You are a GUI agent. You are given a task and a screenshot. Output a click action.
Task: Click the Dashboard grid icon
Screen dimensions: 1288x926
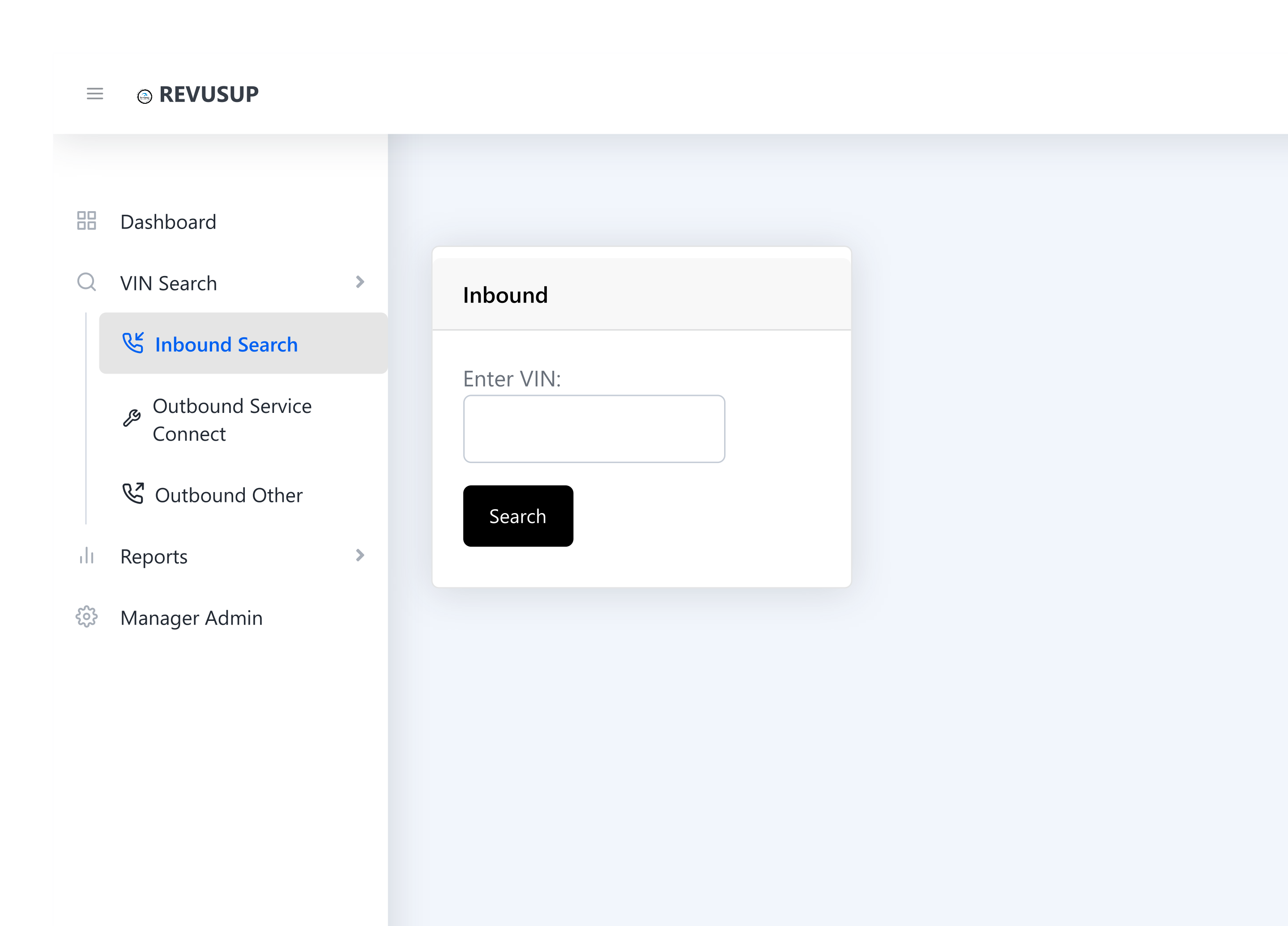coord(86,221)
